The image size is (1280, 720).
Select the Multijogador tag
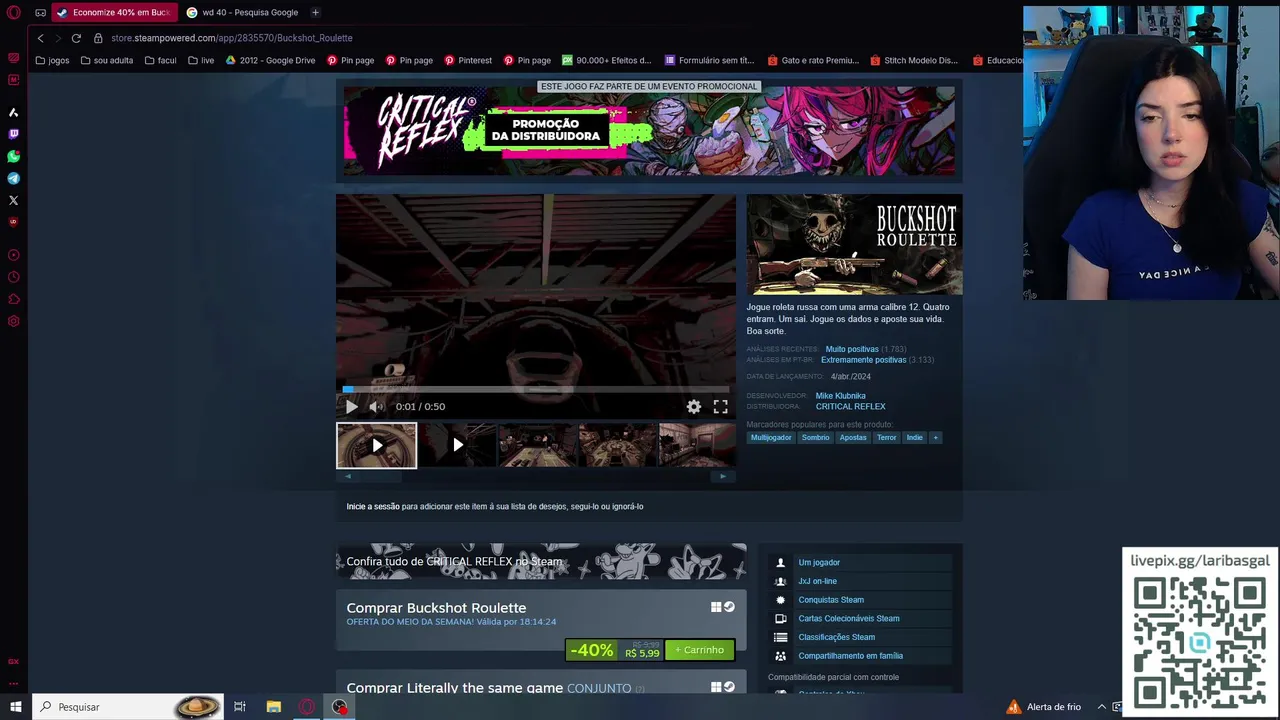pyautogui.click(x=771, y=438)
